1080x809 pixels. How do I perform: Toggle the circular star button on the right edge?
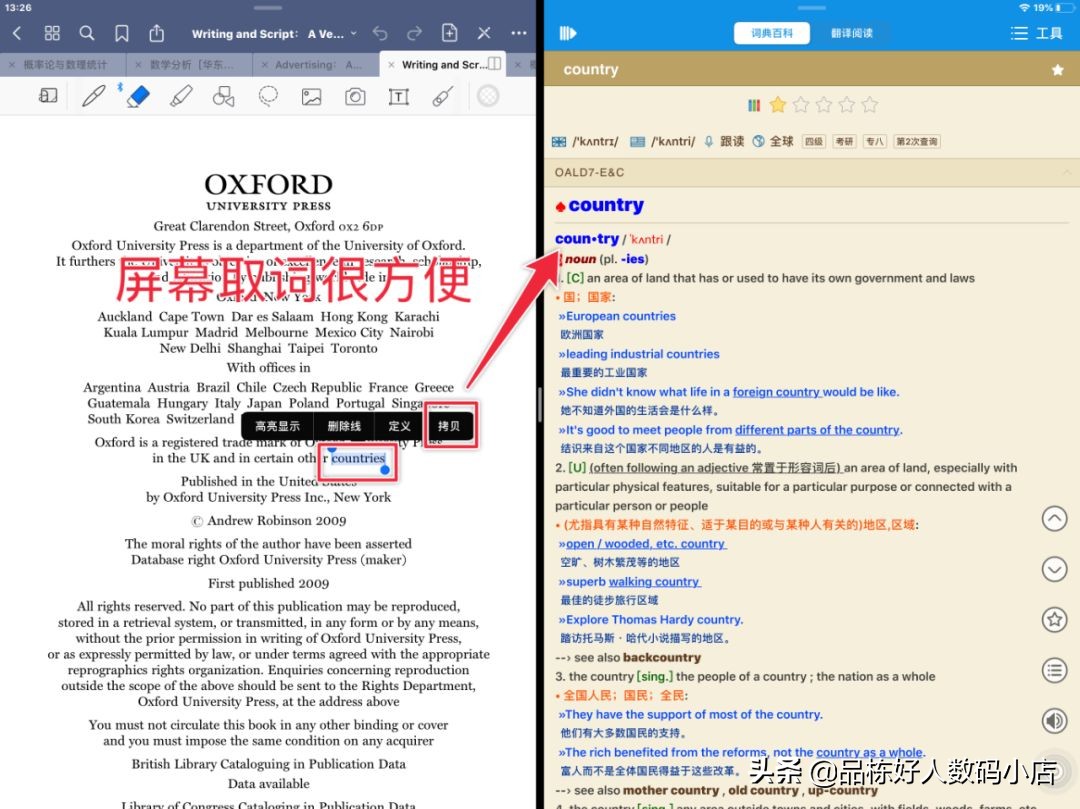1054,619
